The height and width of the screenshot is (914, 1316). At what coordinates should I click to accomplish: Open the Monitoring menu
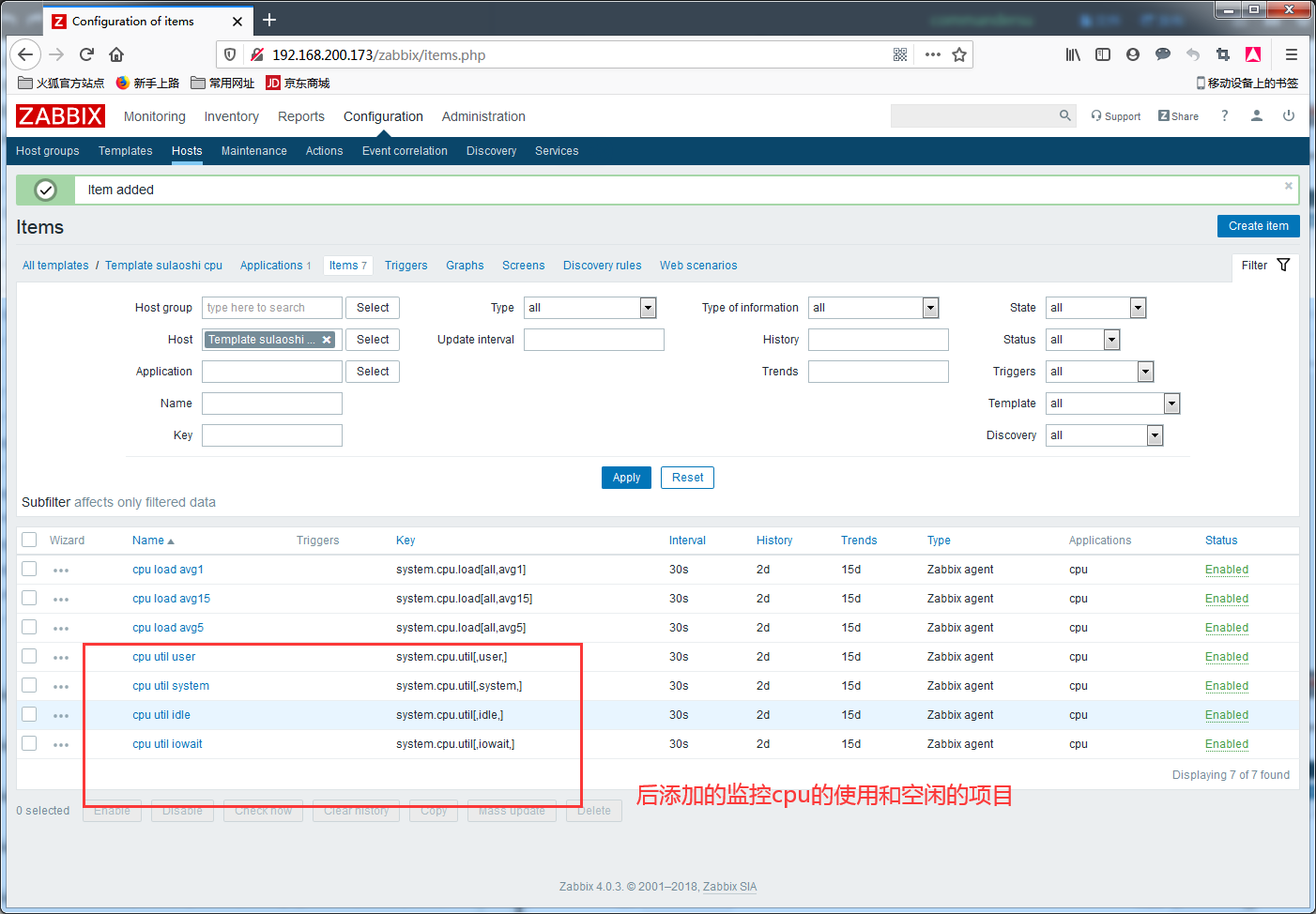(x=155, y=116)
